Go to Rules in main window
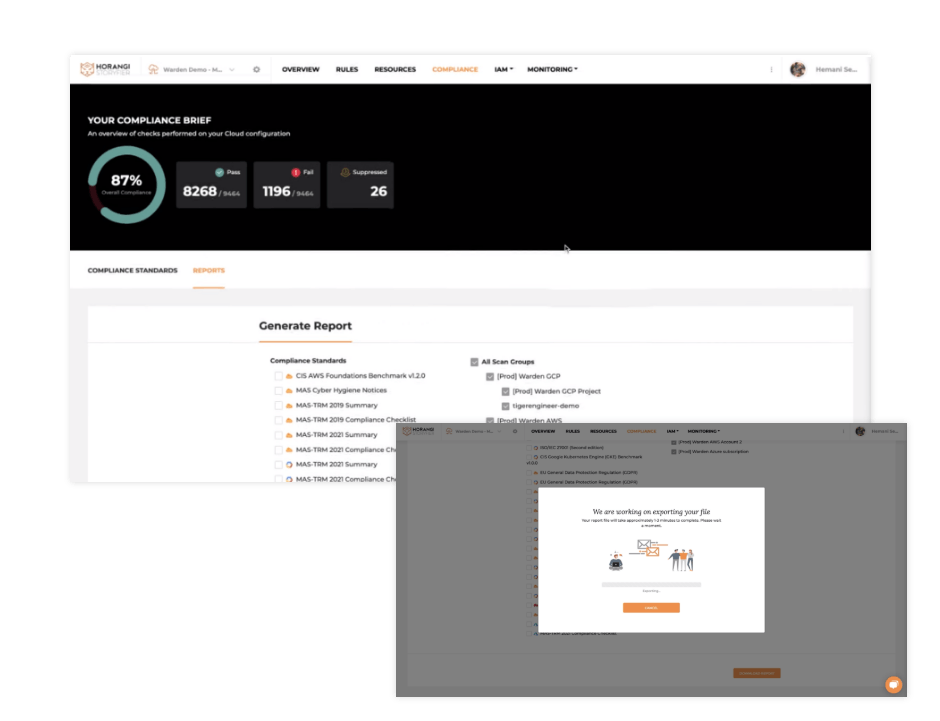Viewport: 940px width, 721px height. 347,70
